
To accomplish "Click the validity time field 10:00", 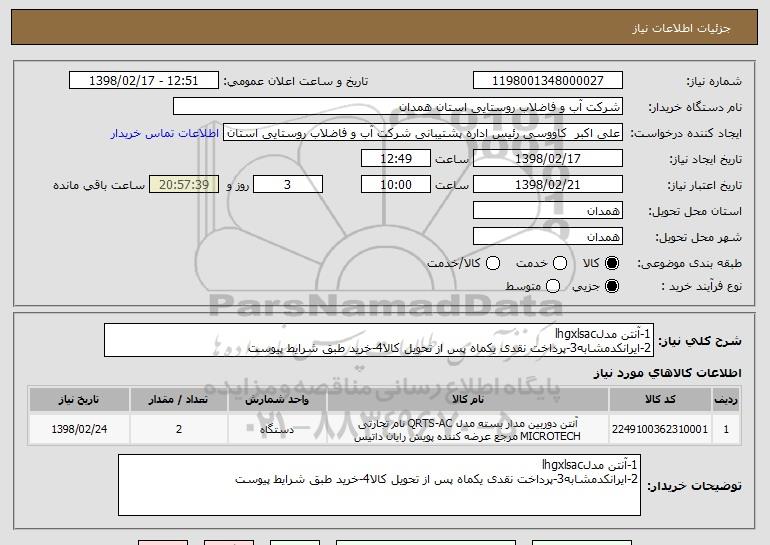I will tap(396, 185).
